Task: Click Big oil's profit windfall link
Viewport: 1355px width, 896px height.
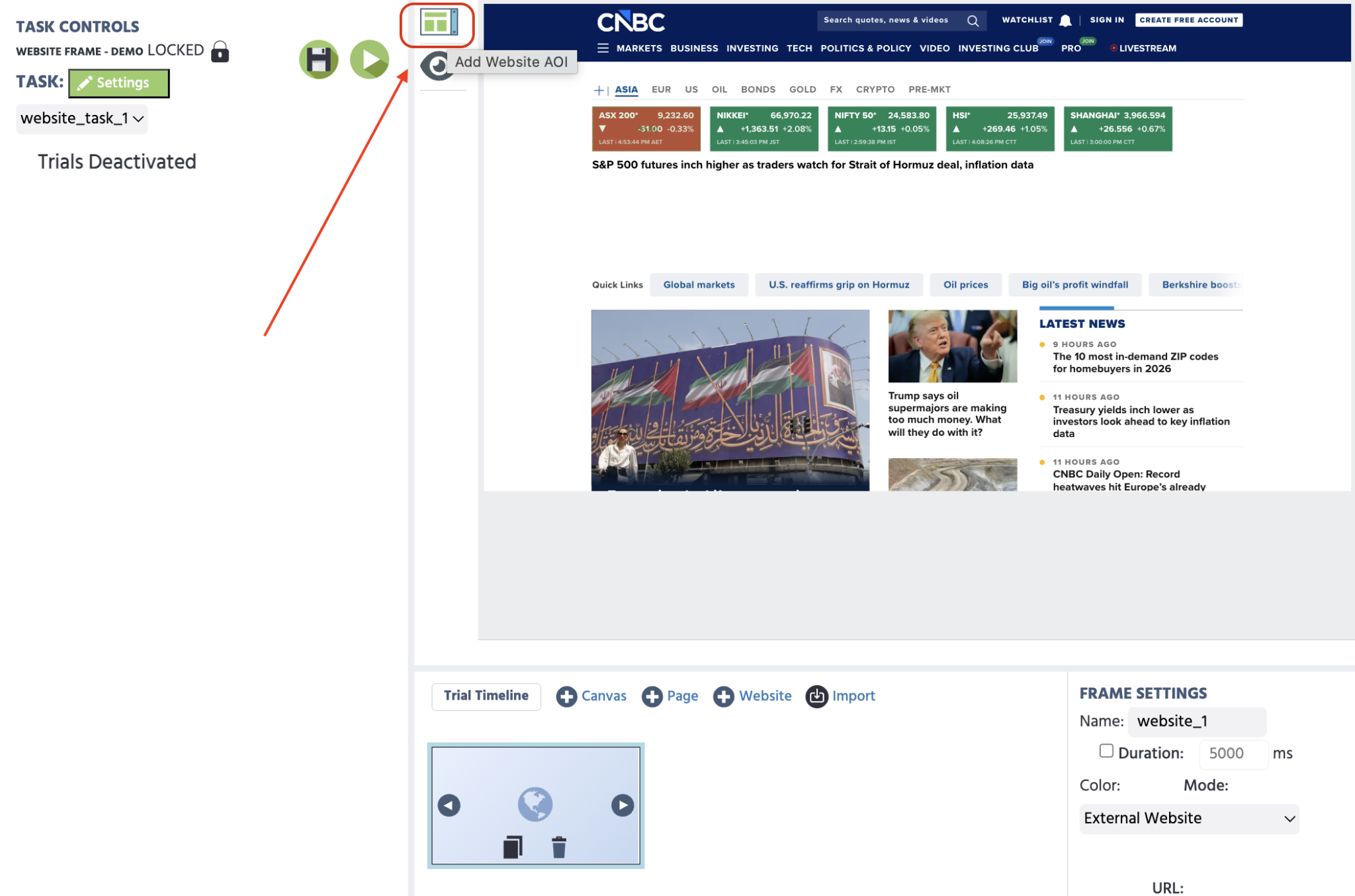Action: pyautogui.click(x=1075, y=285)
